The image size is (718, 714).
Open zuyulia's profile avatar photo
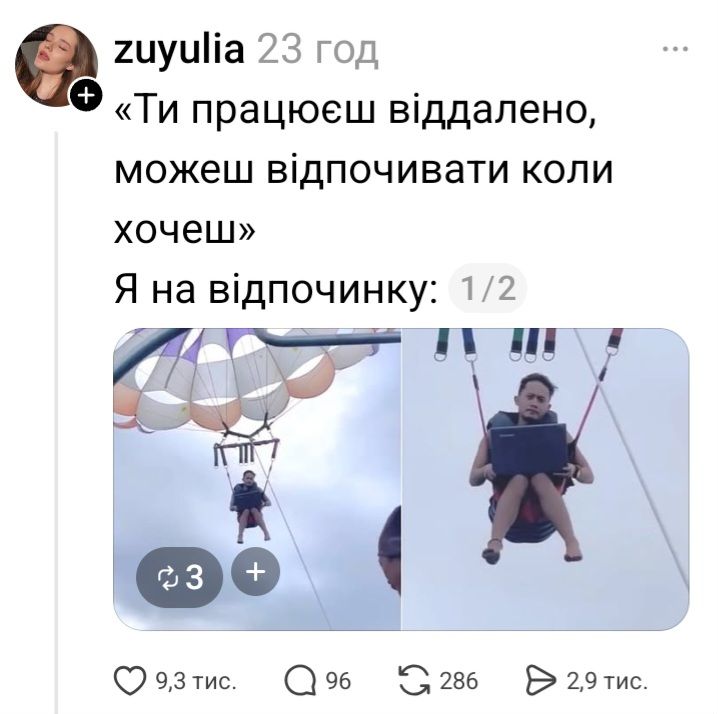click(55, 65)
